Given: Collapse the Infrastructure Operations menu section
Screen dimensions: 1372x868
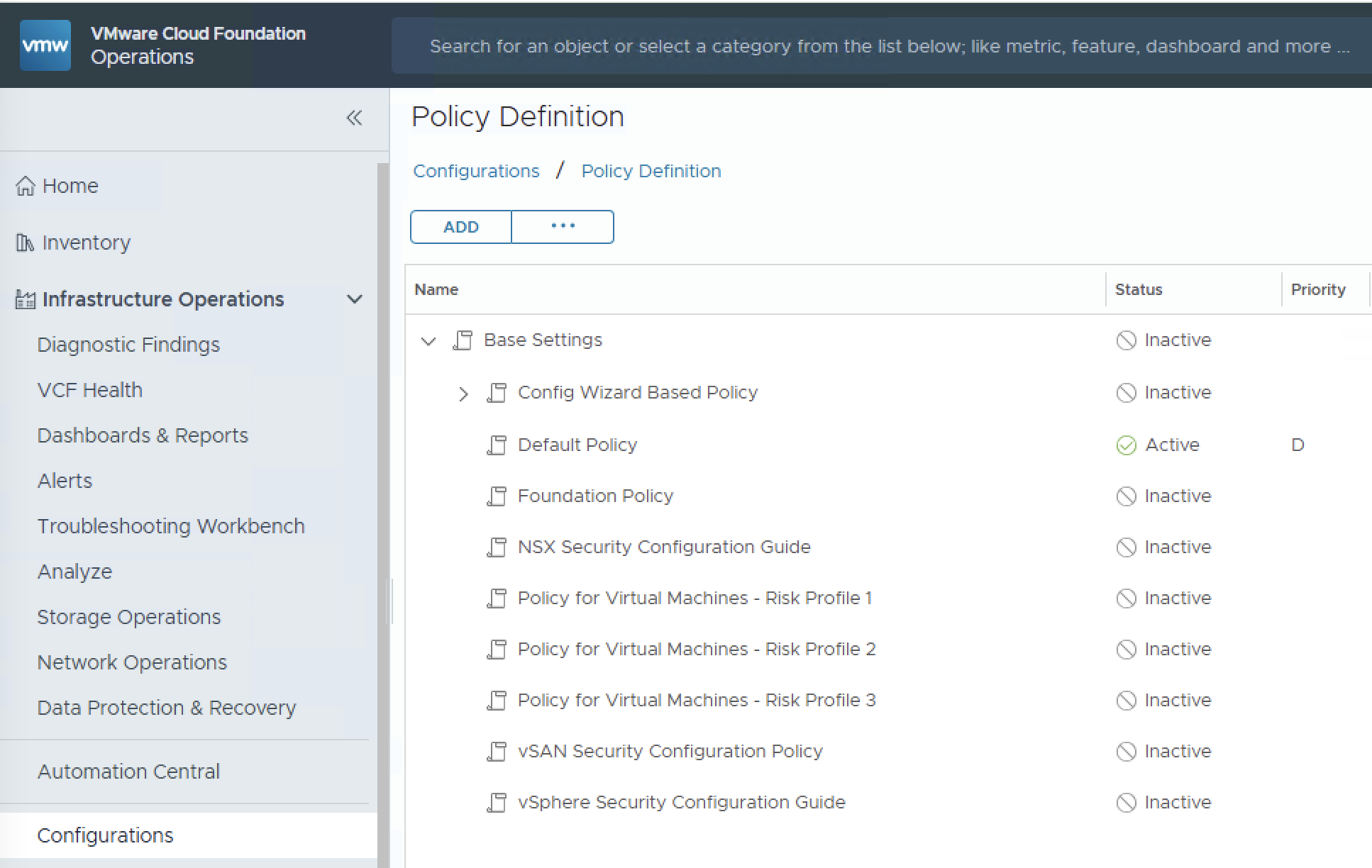Looking at the screenshot, I should pyautogui.click(x=355, y=299).
